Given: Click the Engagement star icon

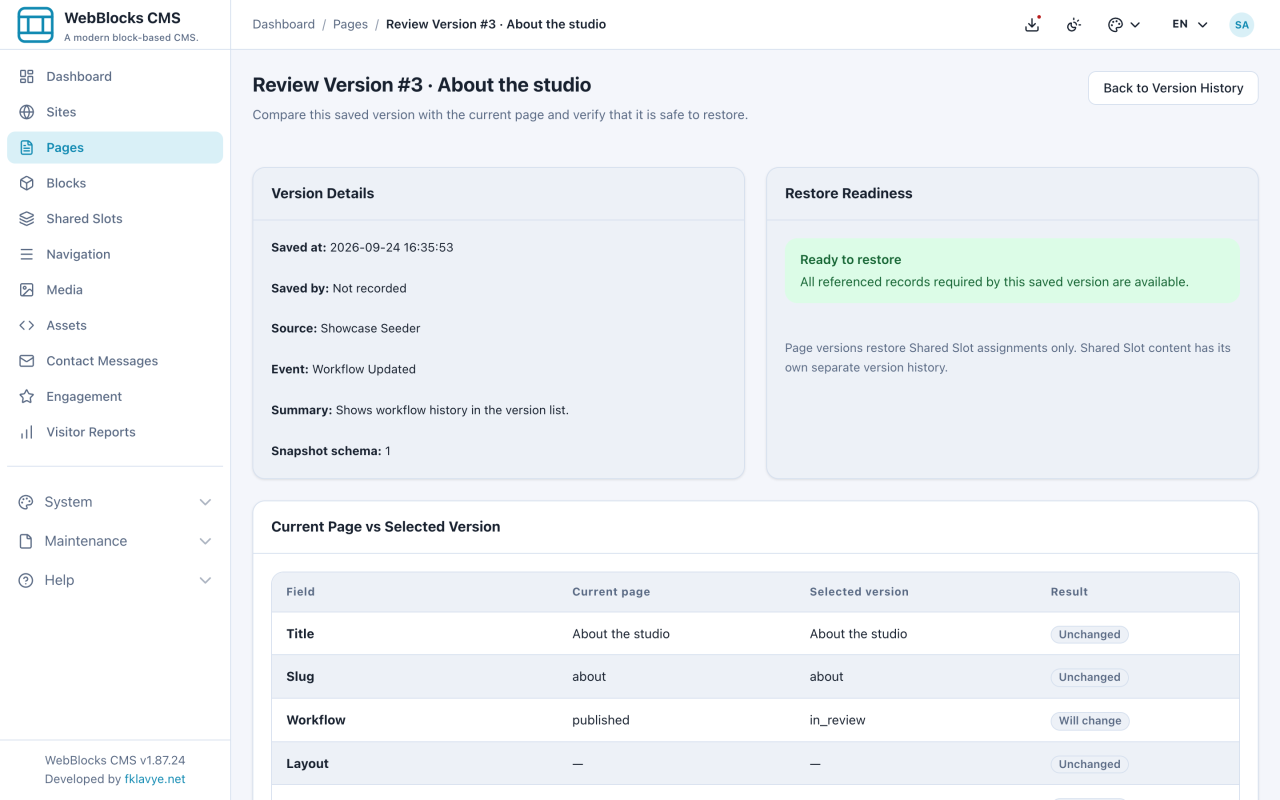Looking at the screenshot, I should 27,396.
